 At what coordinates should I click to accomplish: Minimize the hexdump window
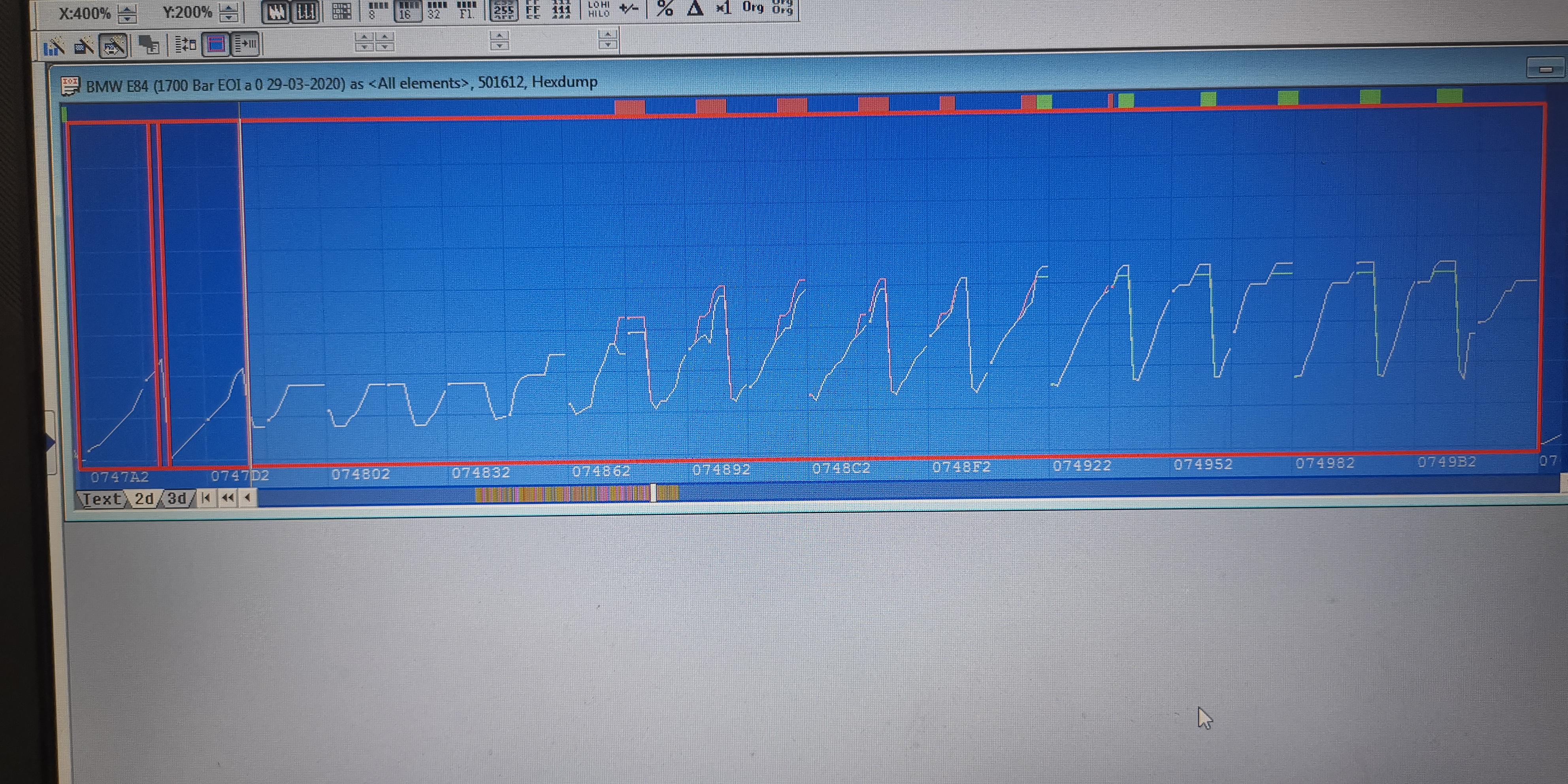pyautogui.click(x=1545, y=69)
